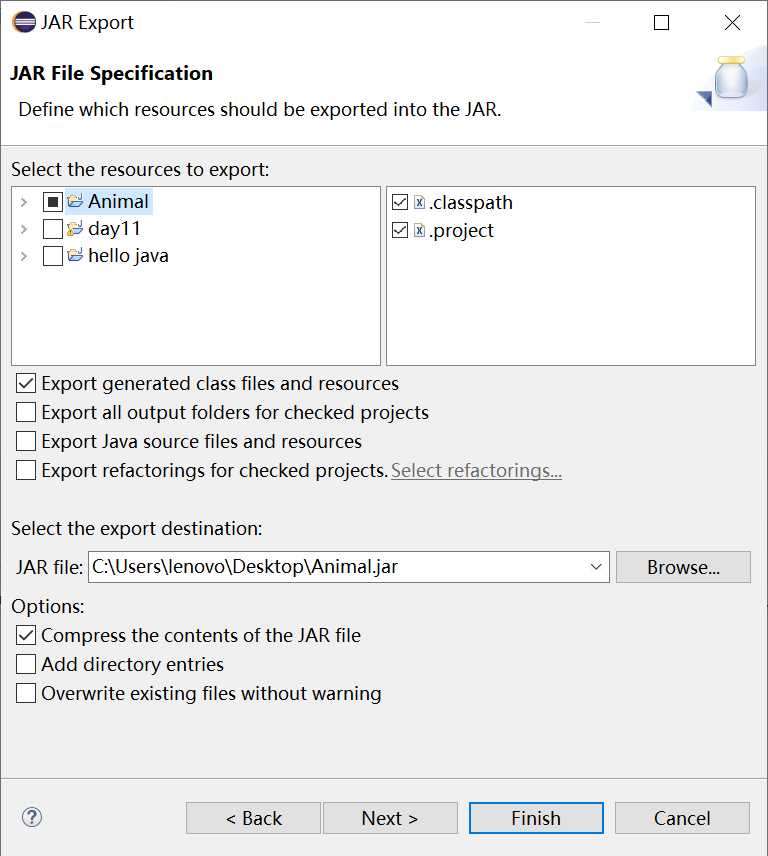Click the Animal project folder icon
The image size is (768, 856).
tap(75, 202)
